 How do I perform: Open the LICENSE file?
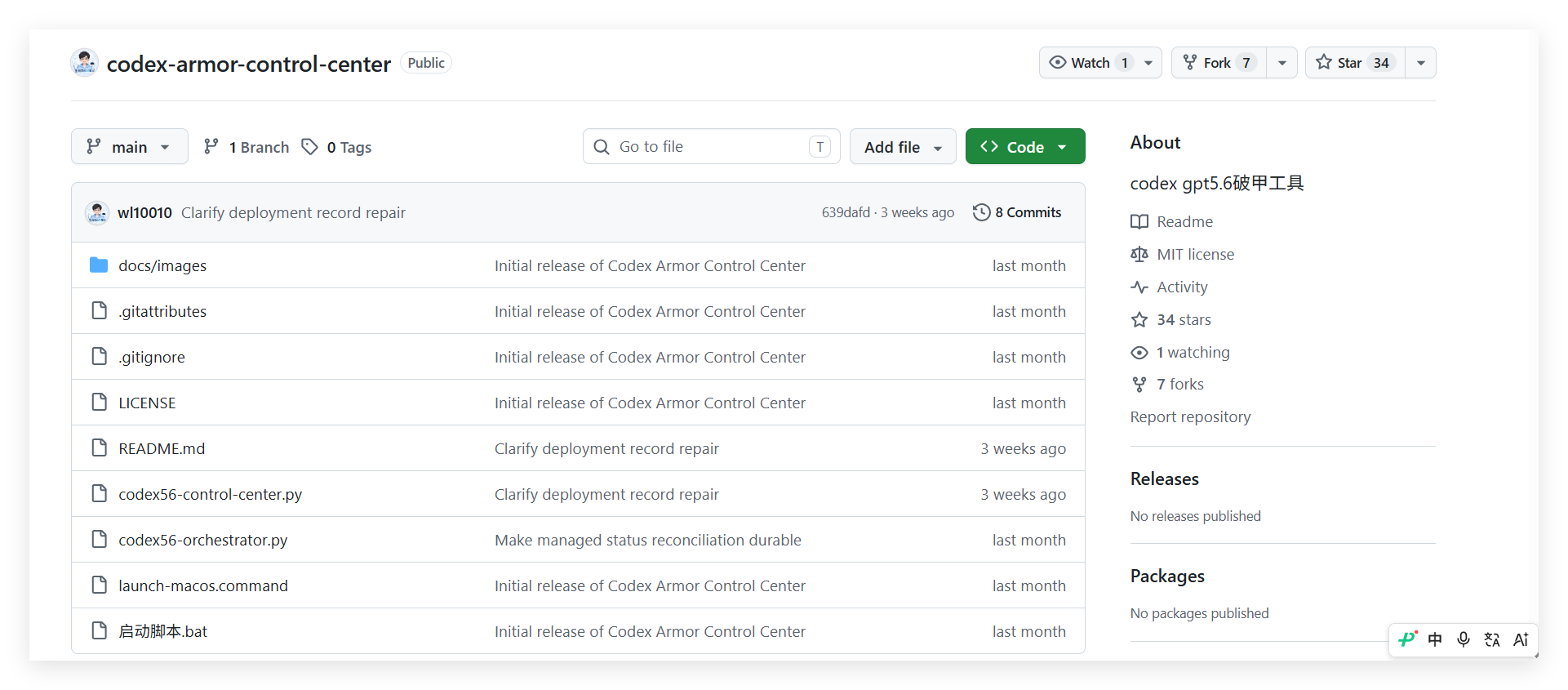click(x=147, y=403)
